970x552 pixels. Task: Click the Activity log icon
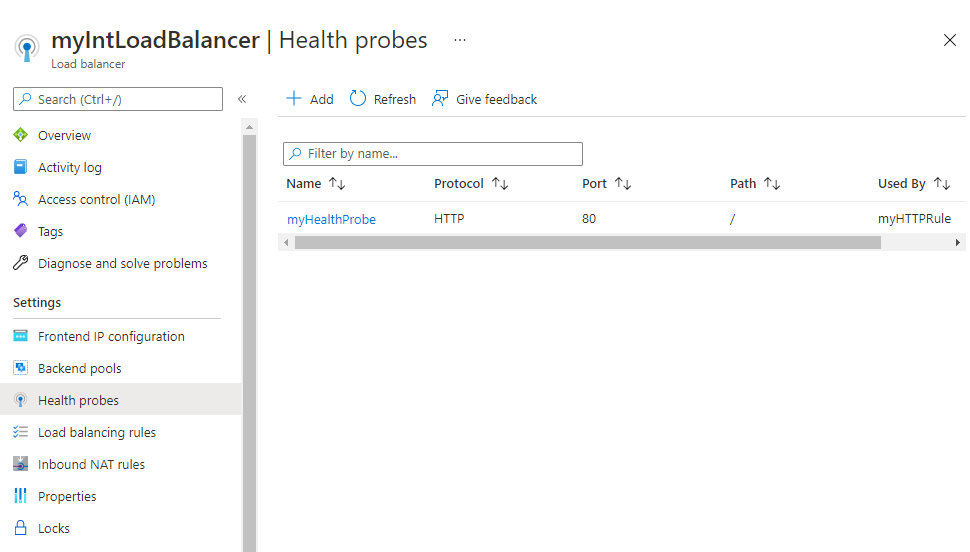click(20, 167)
